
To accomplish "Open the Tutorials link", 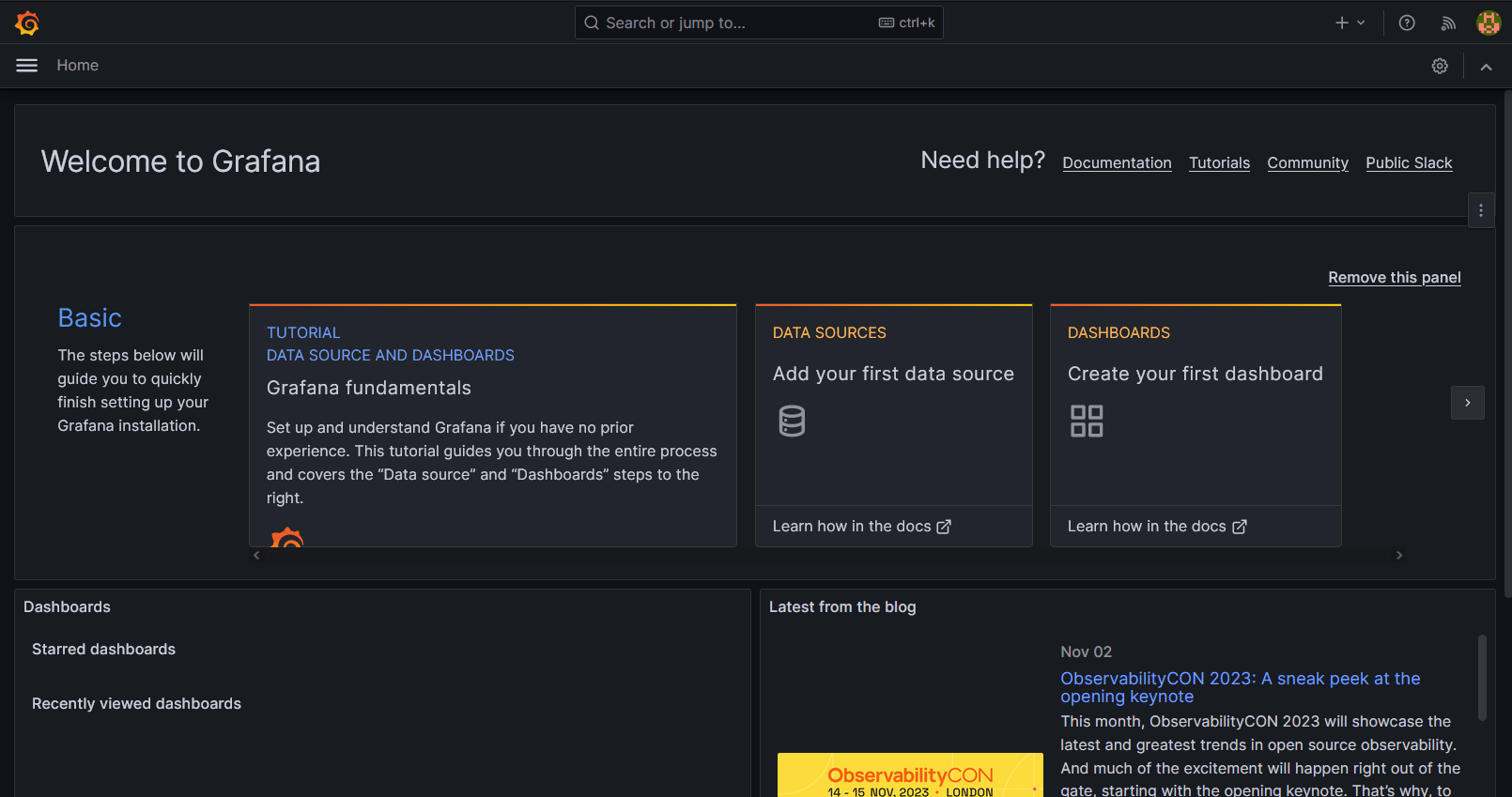I will pos(1219,162).
